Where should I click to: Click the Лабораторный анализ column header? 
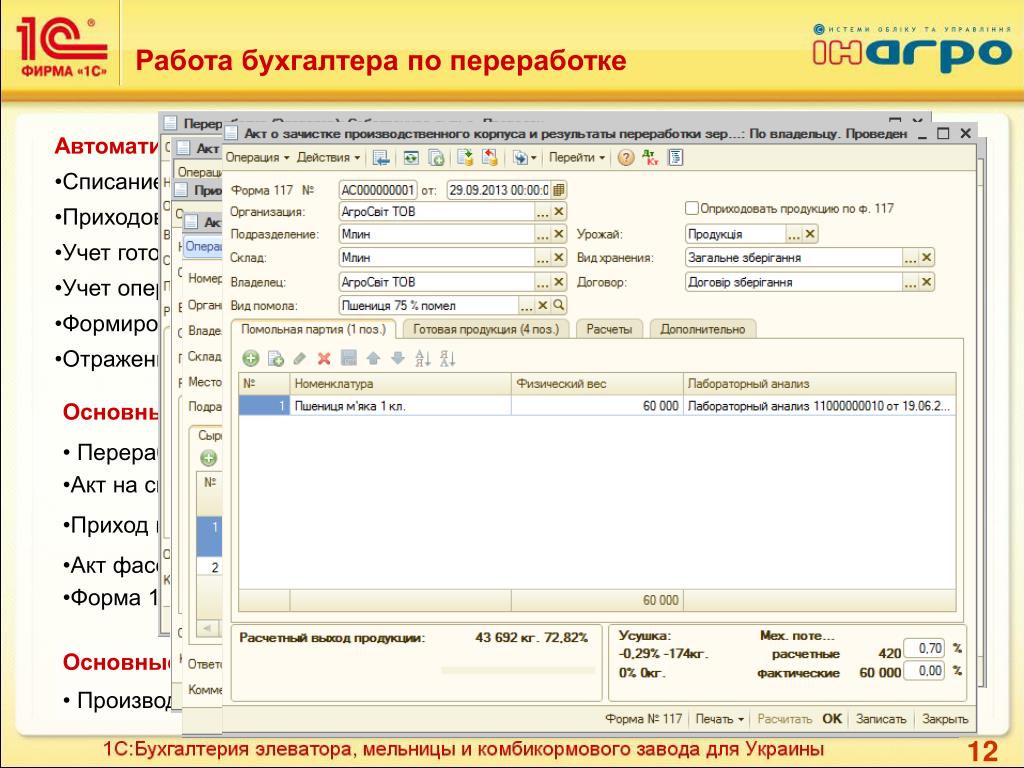click(820, 383)
